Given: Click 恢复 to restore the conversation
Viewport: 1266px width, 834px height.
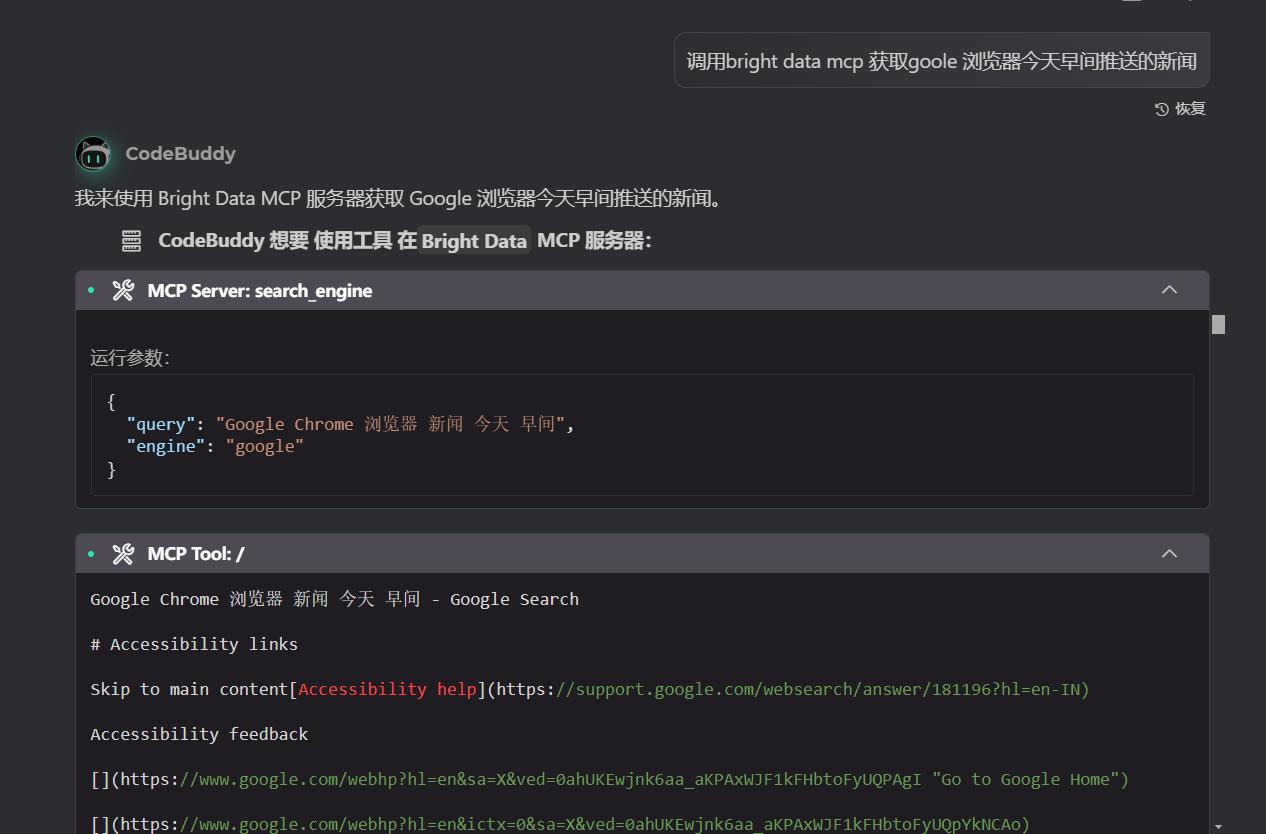Looking at the screenshot, I should 1189,109.
